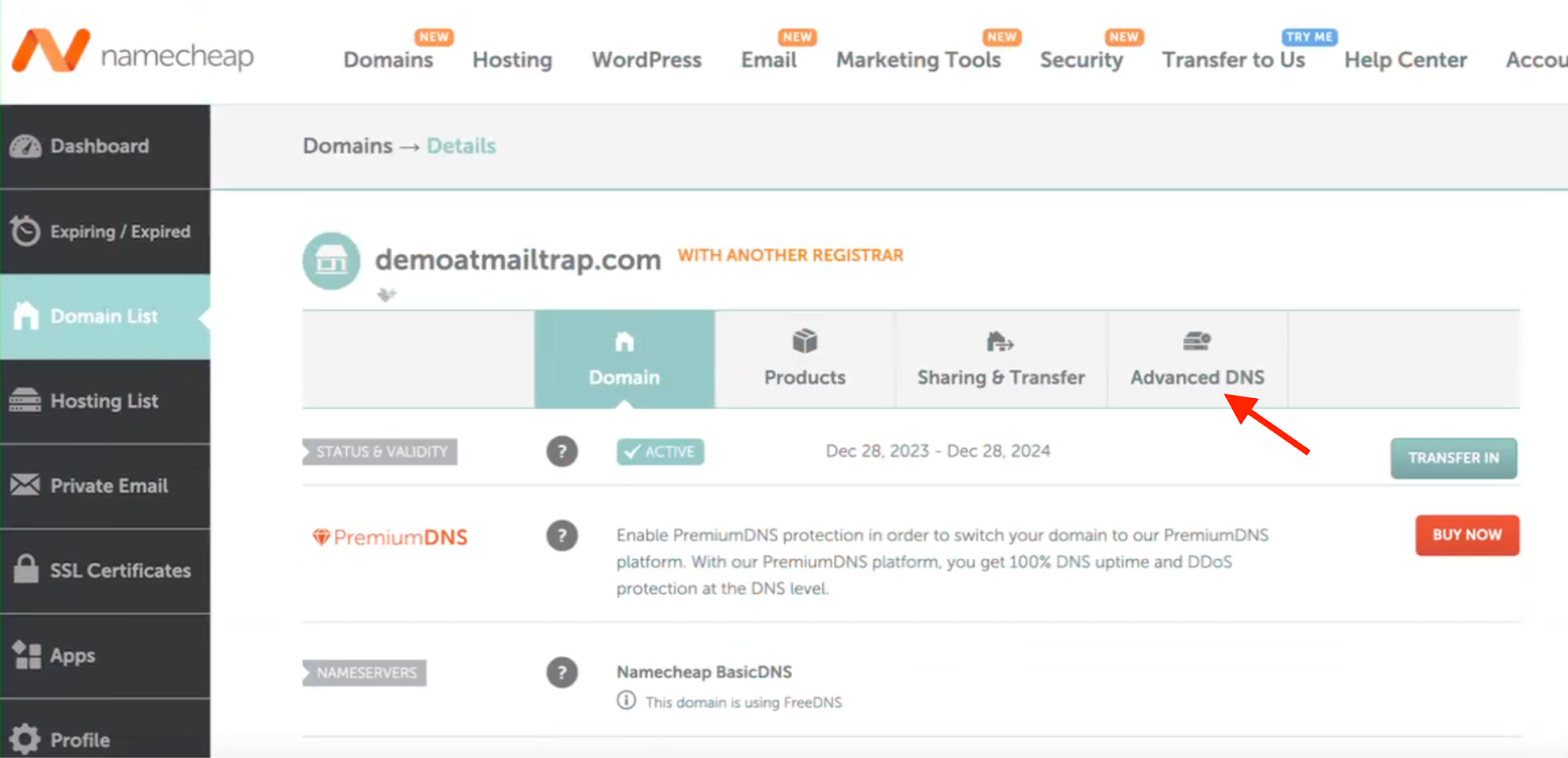Open help for Status & Validity

click(562, 451)
